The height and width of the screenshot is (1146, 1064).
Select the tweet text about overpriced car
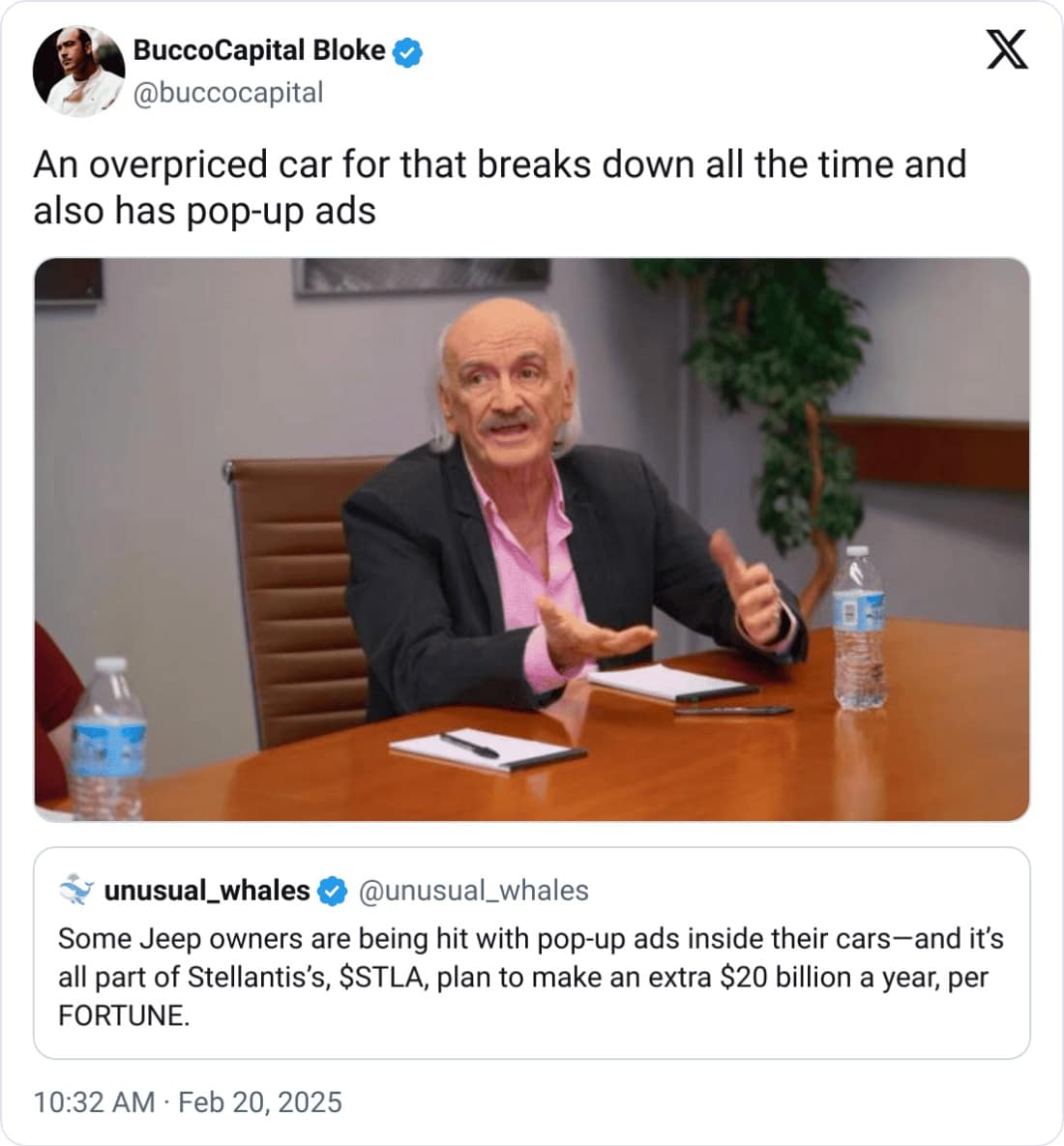[500, 187]
